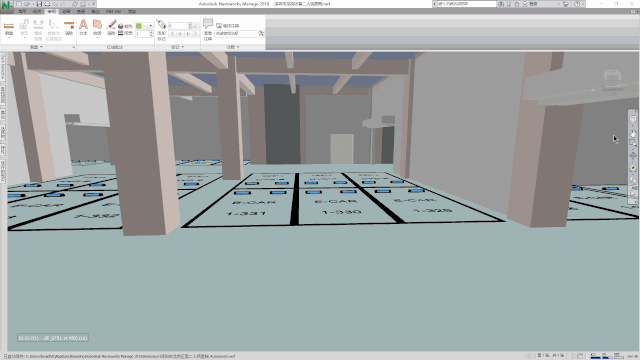Click the Open file icon in quick access toolbar

tap(27, 4)
